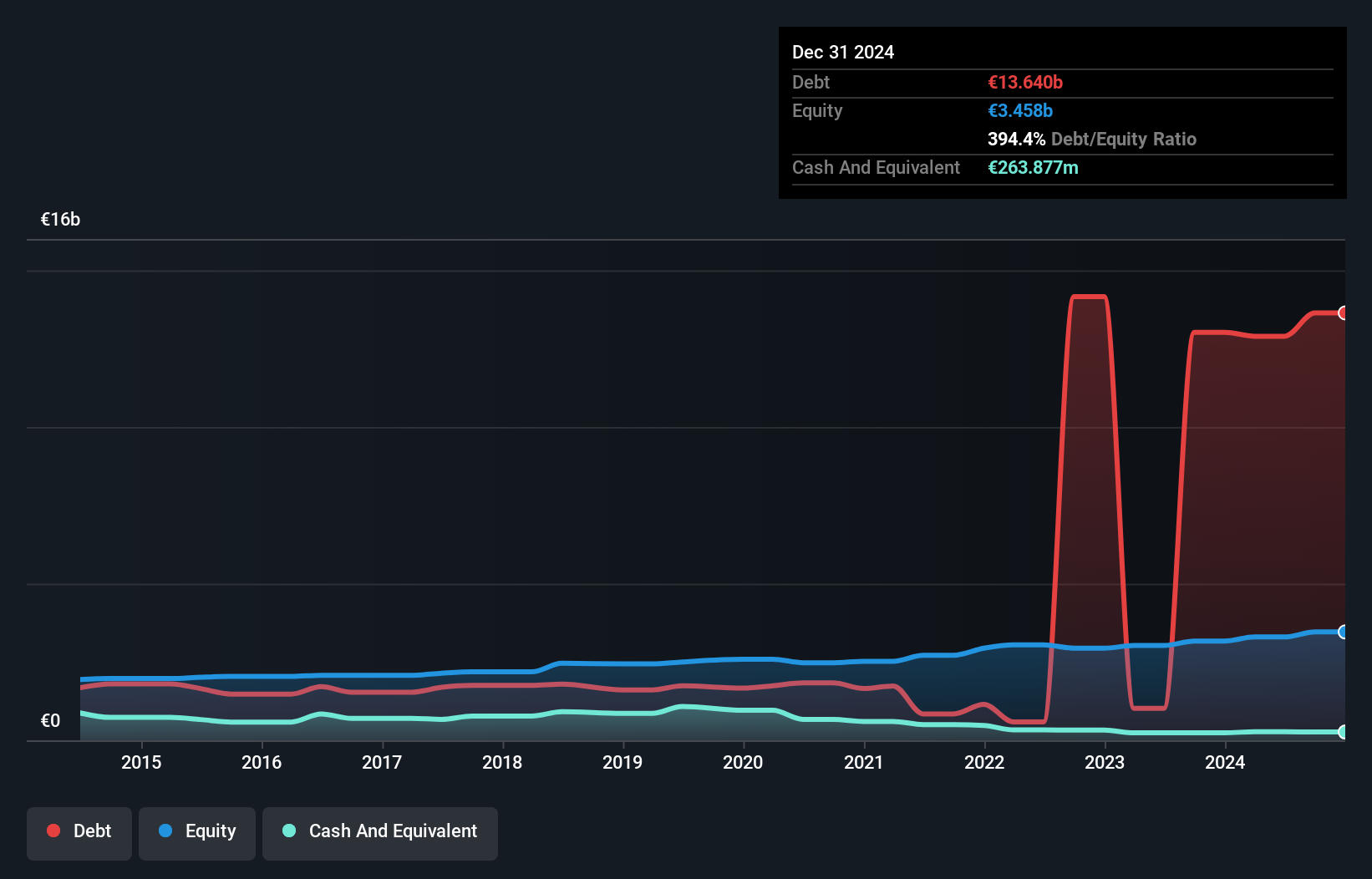
Task: Select the 2018 x-axis label
Action: [x=502, y=762]
